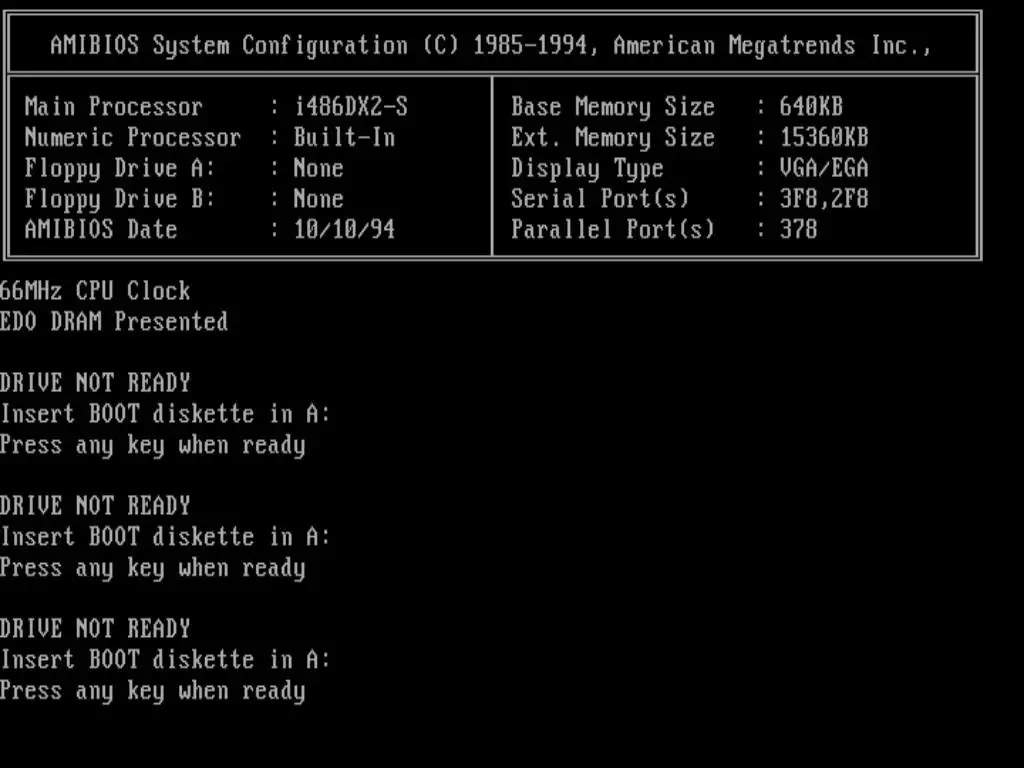Click the second 'Press any key when ready' line
This screenshot has height=768, width=1024.
coord(153,568)
